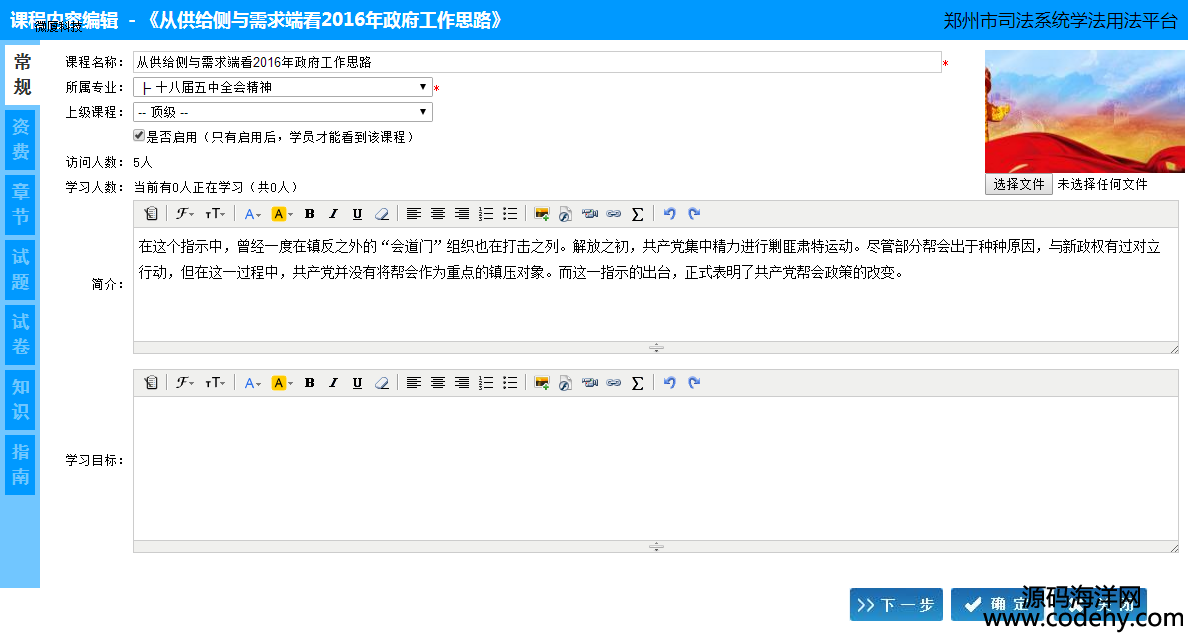Open the 上级课程 dropdown
The image size is (1188, 638).
tap(283, 112)
